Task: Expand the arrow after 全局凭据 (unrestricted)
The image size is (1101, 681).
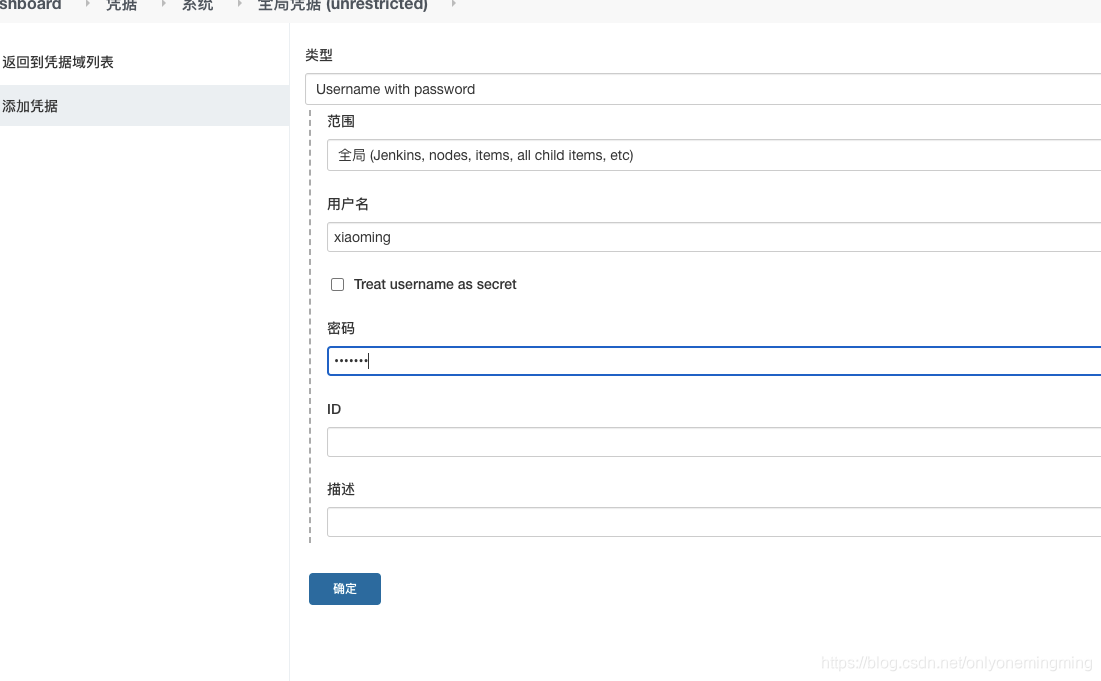Action: point(454,4)
